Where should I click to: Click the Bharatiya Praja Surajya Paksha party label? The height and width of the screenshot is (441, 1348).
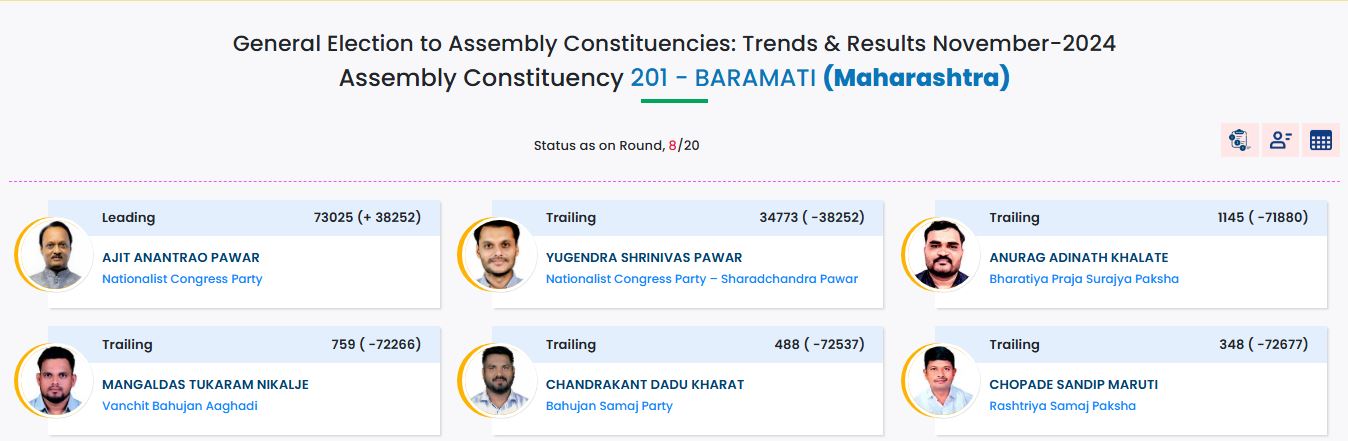(x=1084, y=279)
